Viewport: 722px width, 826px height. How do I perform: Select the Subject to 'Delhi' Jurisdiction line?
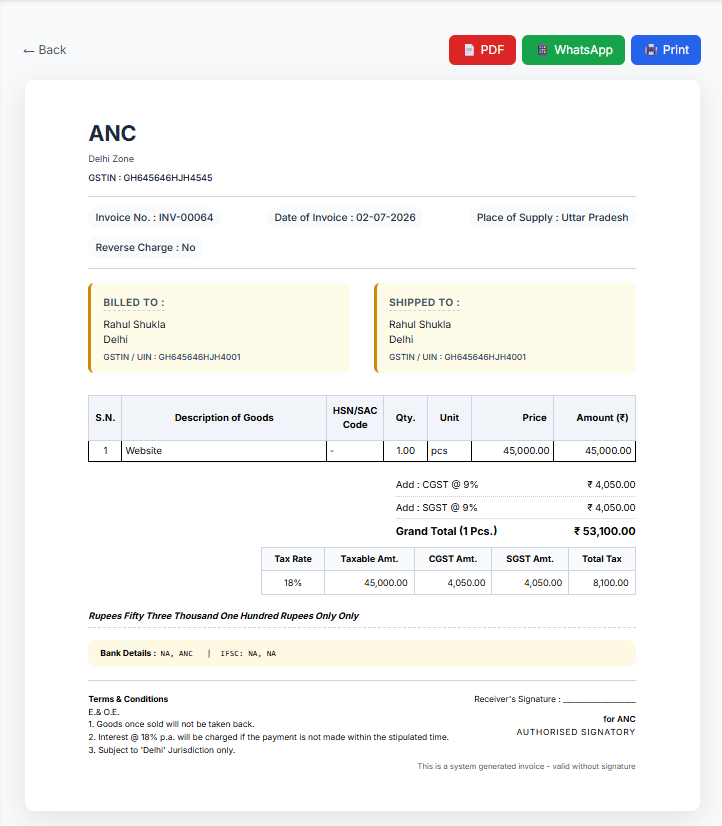click(162, 750)
